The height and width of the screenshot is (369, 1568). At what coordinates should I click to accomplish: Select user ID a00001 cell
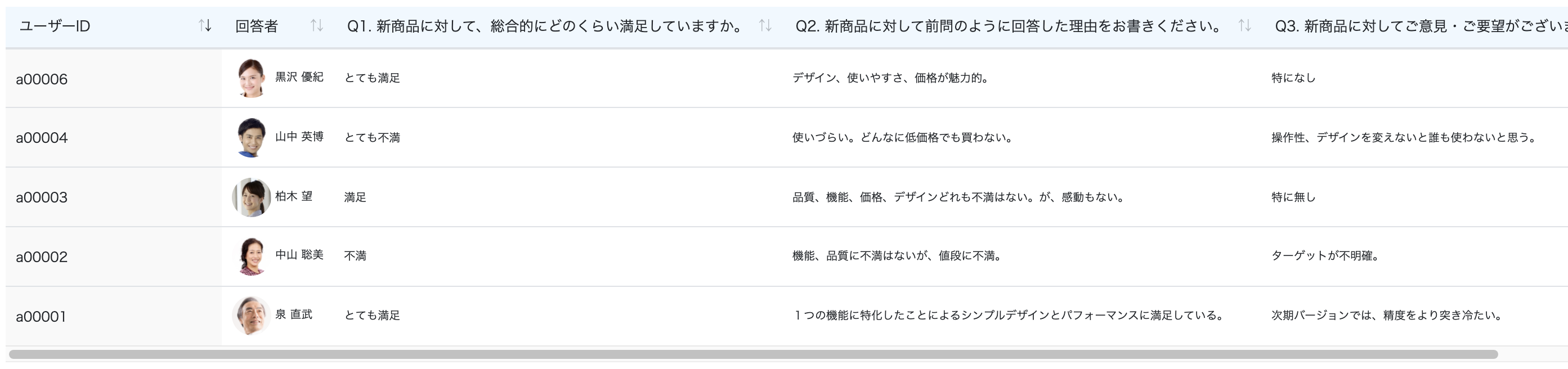coord(114,317)
